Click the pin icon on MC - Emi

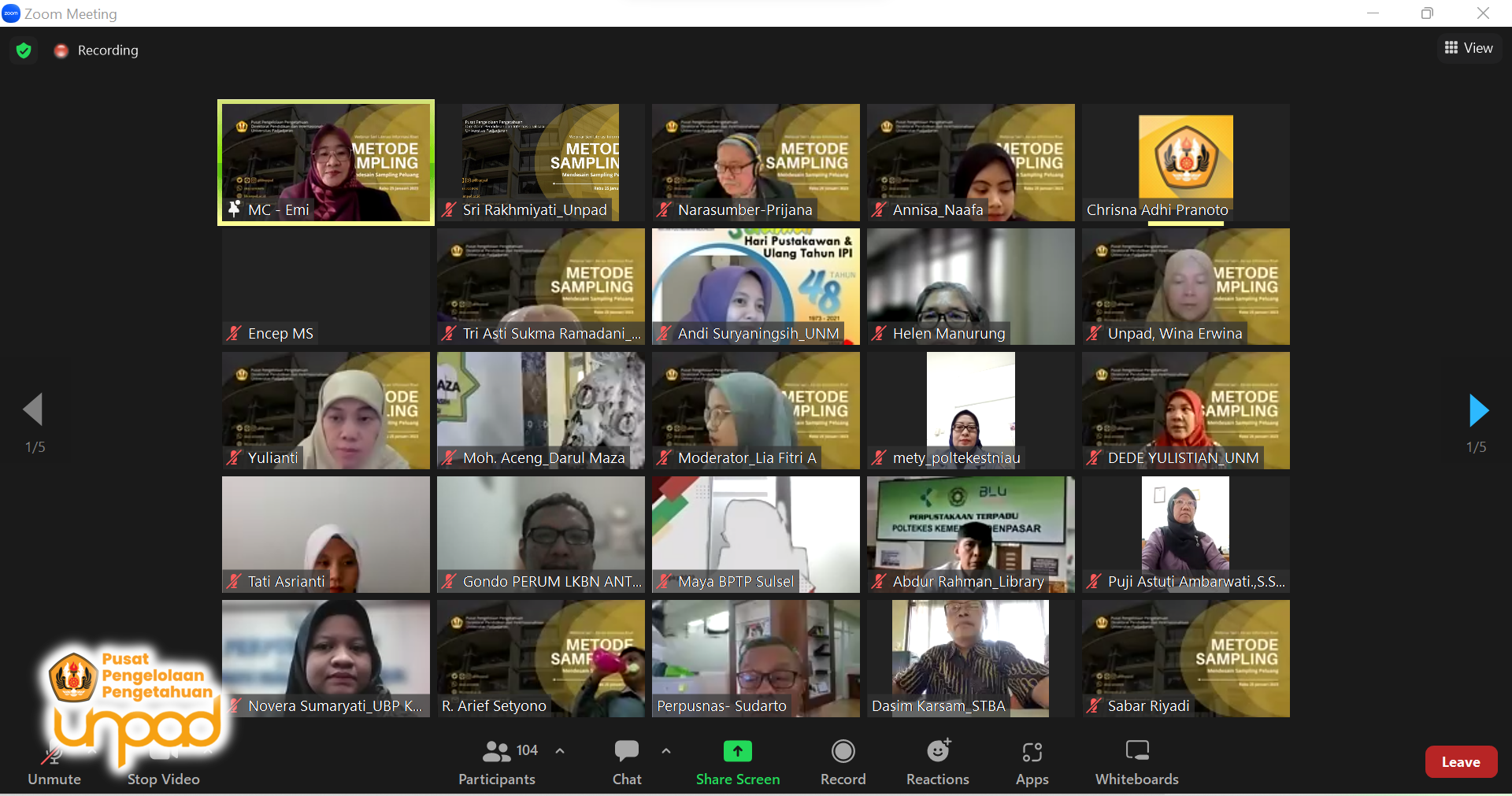(x=234, y=209)
